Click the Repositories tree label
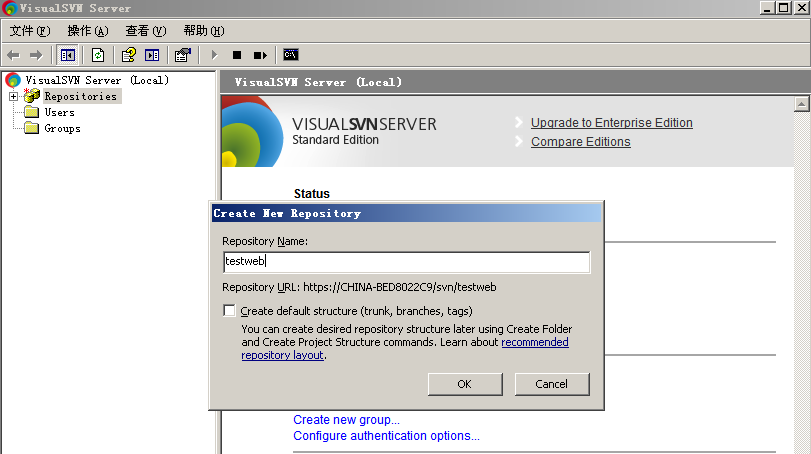 coord(81,96)
